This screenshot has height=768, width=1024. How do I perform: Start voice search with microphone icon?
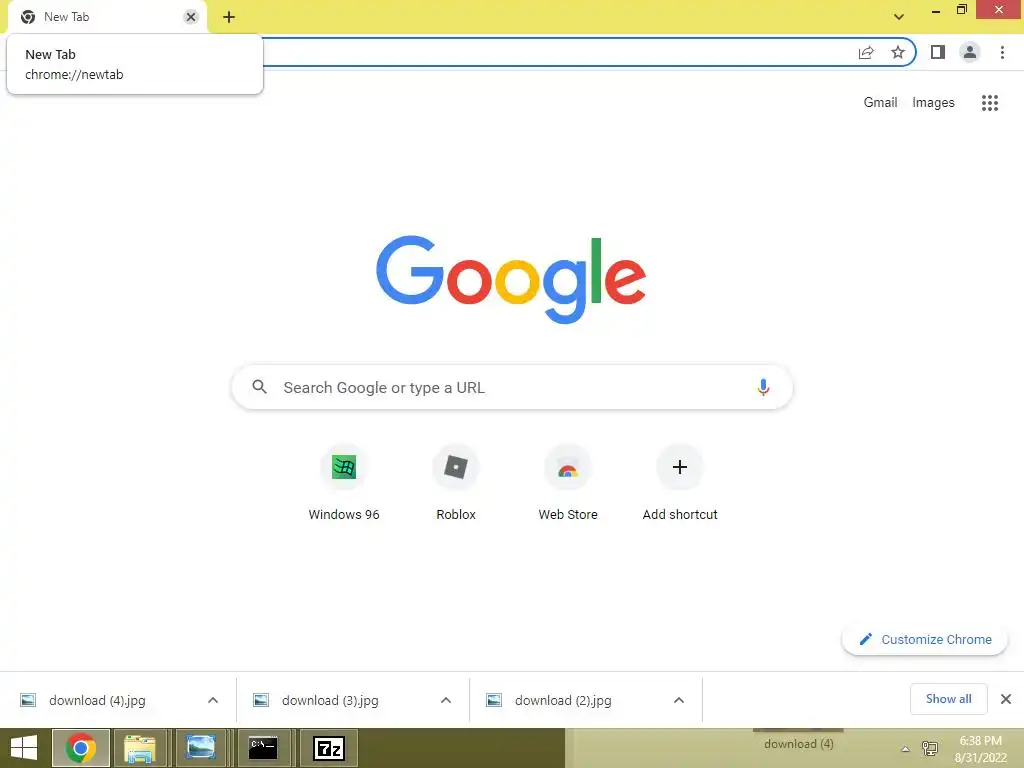pos(763,387)
